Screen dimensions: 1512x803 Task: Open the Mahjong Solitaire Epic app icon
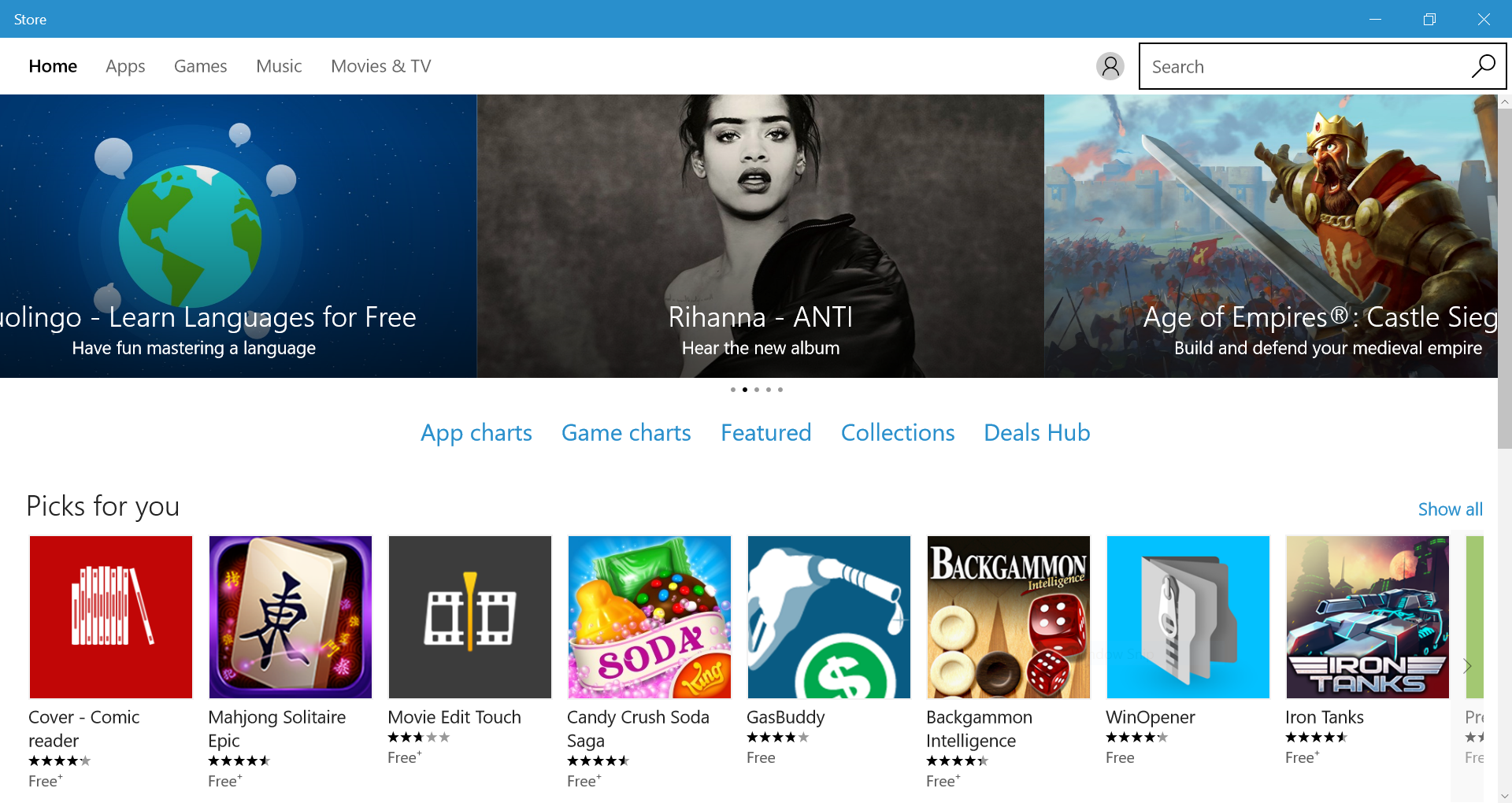point(291,617)
